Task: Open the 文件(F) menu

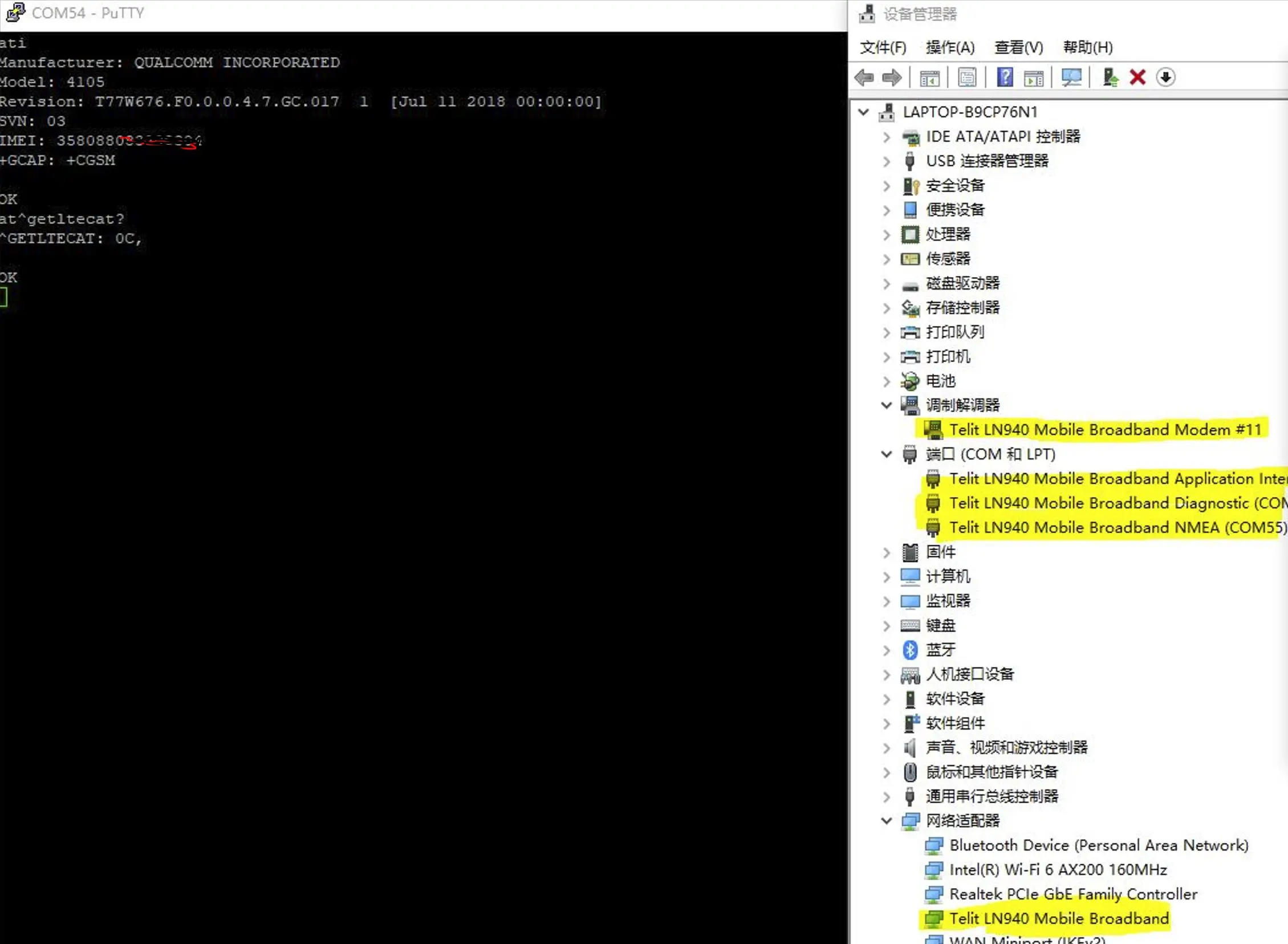Action: (x=883, y=47)
